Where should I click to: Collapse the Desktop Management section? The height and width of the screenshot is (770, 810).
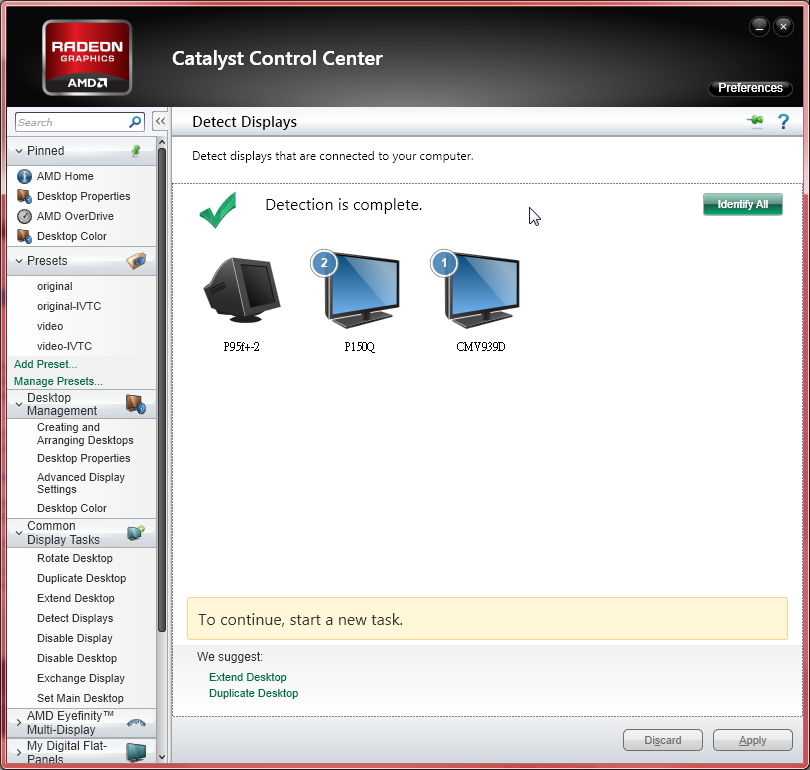click(x=19, y=404)
